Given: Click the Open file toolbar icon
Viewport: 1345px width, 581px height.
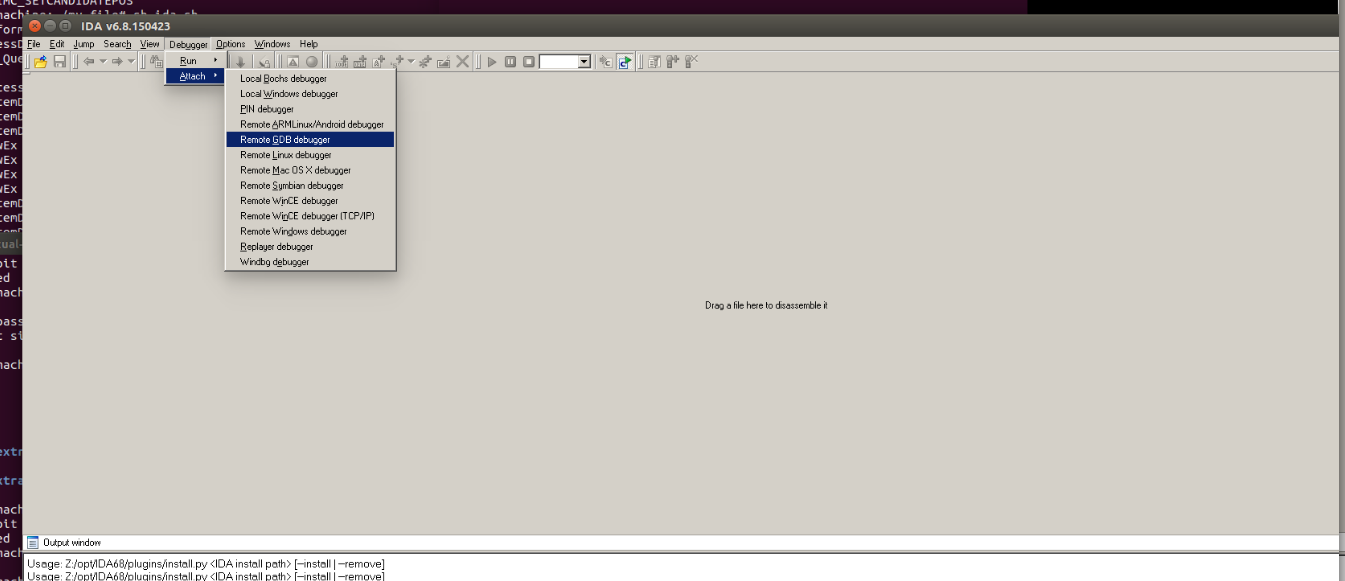Looking at the screenshot, I should point(41,62).
